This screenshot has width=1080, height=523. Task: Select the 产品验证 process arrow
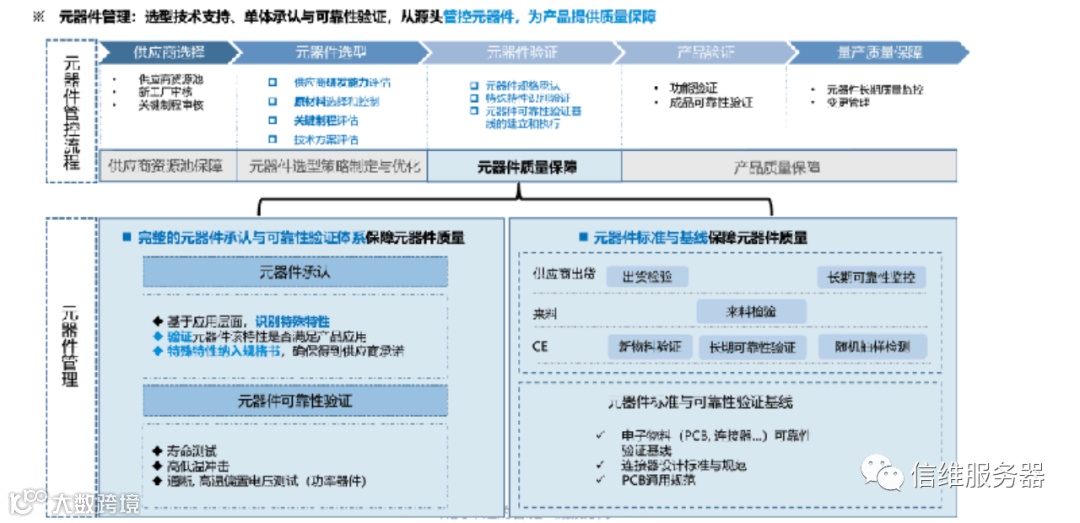pyautogui.click(x=706, y=52)
